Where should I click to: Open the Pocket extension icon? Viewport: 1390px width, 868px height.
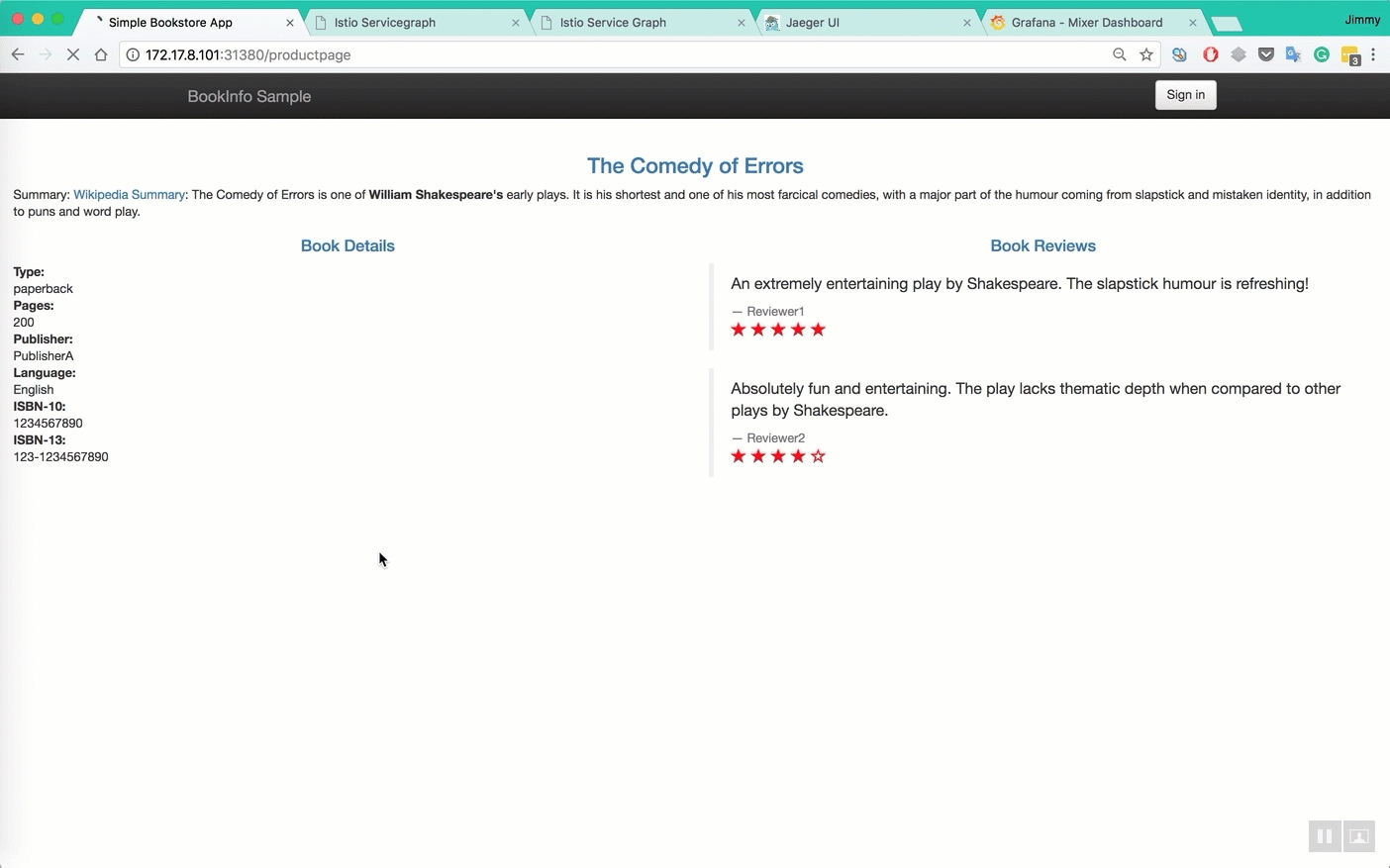click(1265, 54)
